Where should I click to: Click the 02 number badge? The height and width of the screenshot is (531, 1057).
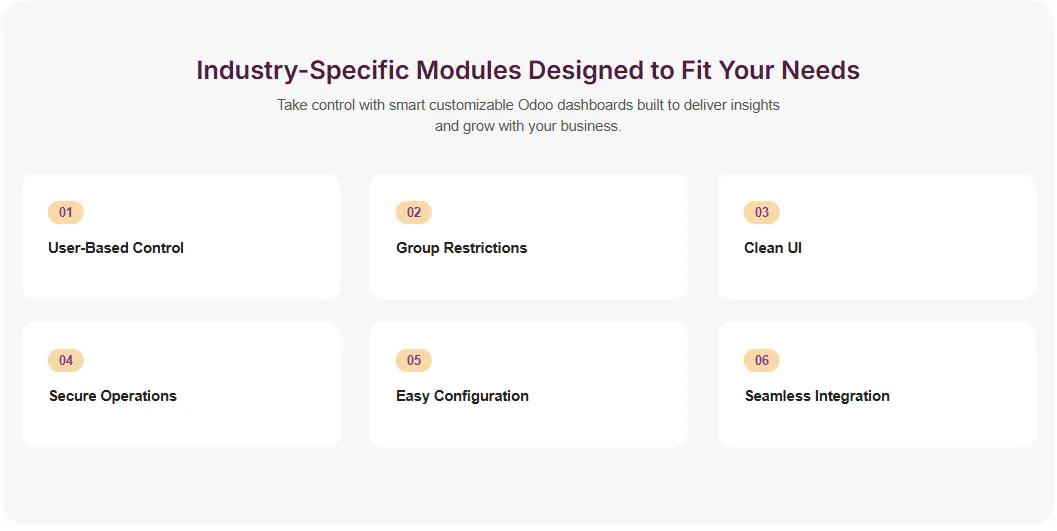click(x=414, y=212)
